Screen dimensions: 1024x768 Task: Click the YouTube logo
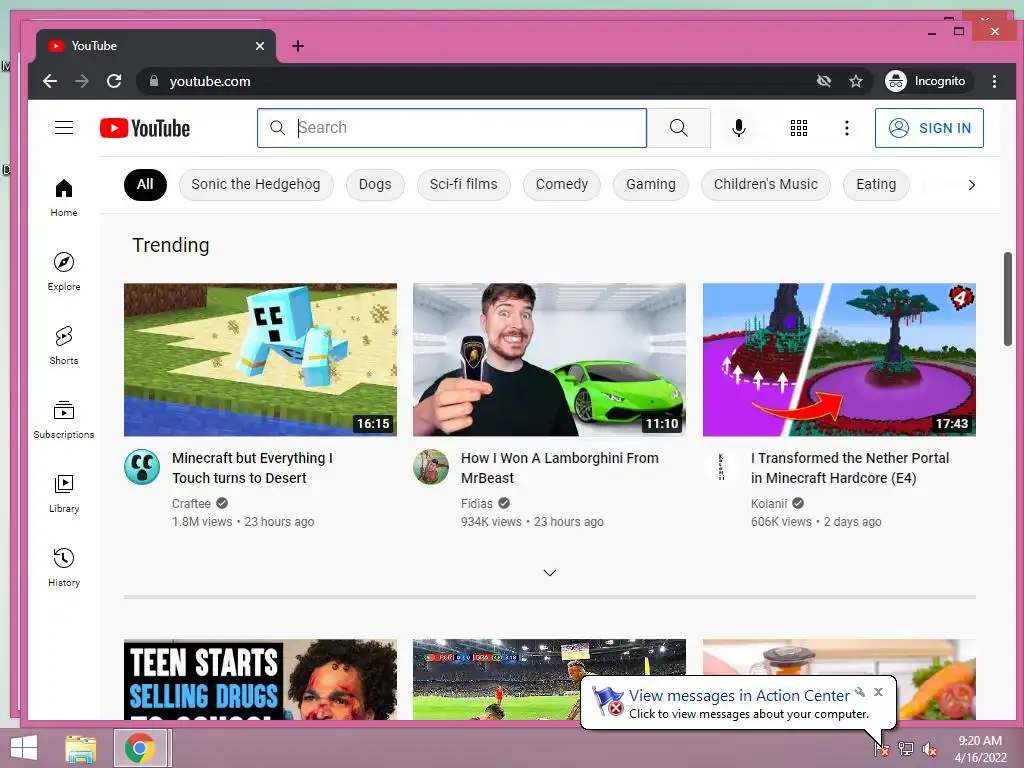(x=145, y=128)
